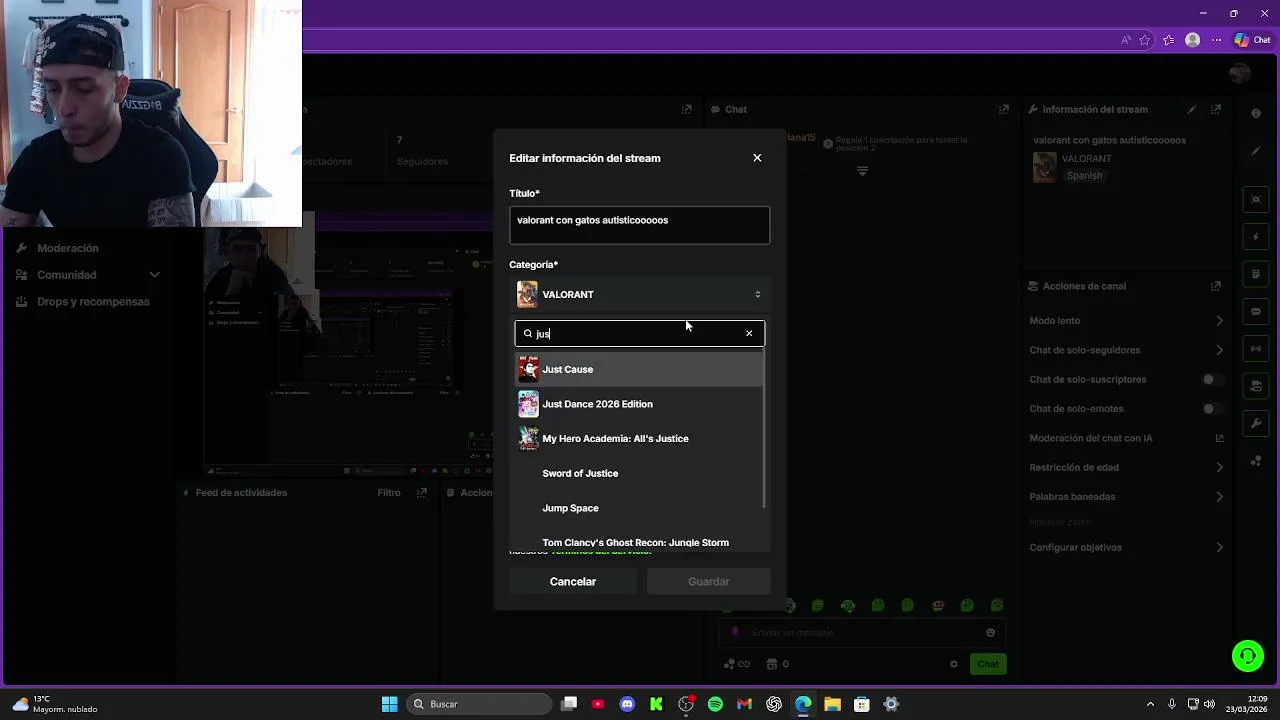Pick My Hero Academia: All's Justice
This screenshot has width=1280, height=720.
[x=639, y=438]
